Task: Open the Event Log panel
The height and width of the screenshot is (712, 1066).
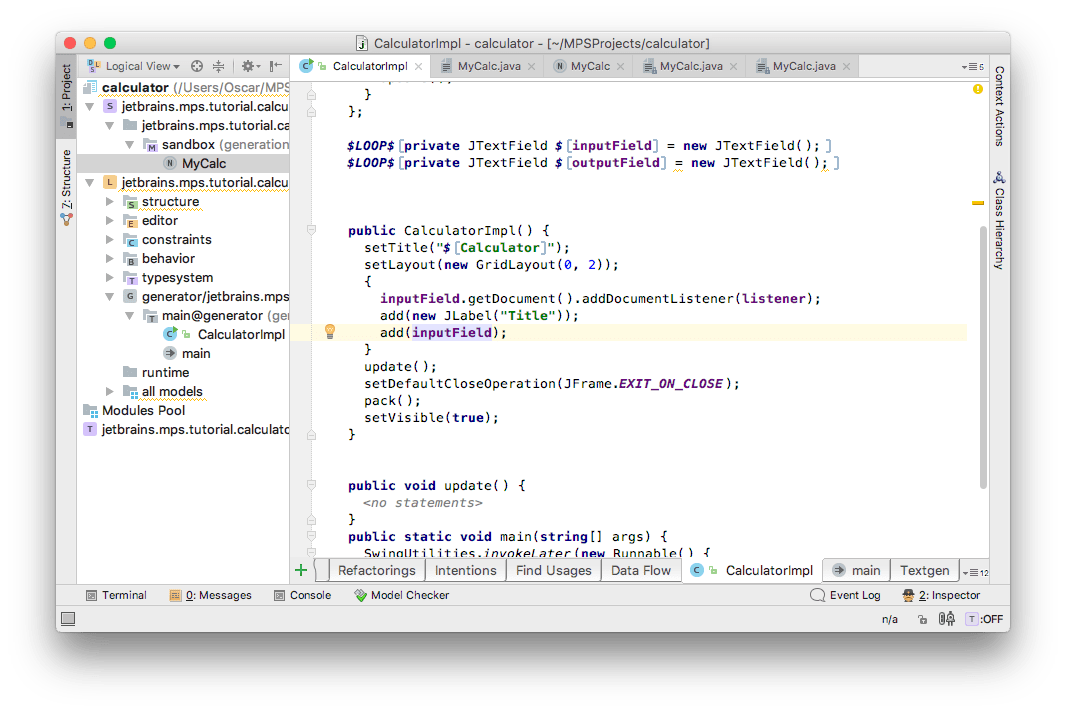Action: coord(845,595)
